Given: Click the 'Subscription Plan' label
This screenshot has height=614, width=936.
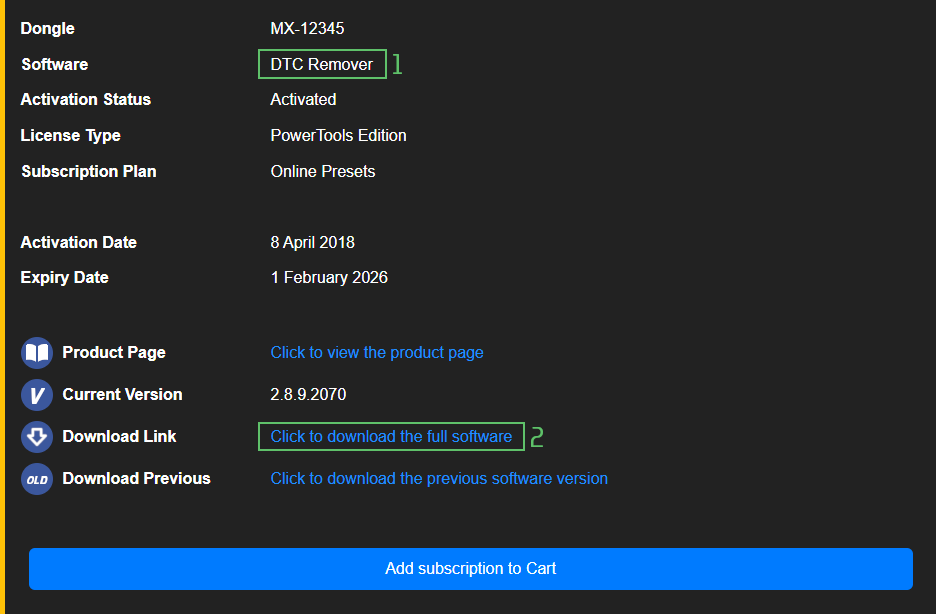Looking at the screenshot, I should [x=89, y=171].
